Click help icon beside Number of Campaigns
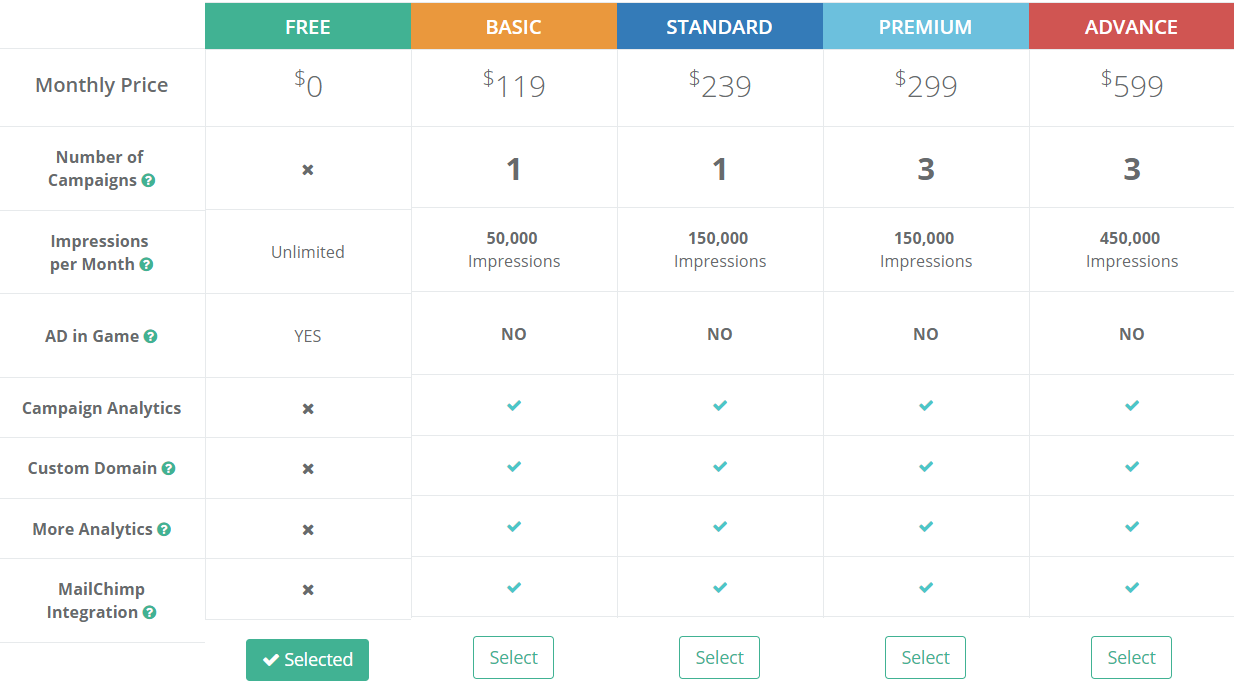Viewport: 1234px width, 690px height. (x=148, y=181)
